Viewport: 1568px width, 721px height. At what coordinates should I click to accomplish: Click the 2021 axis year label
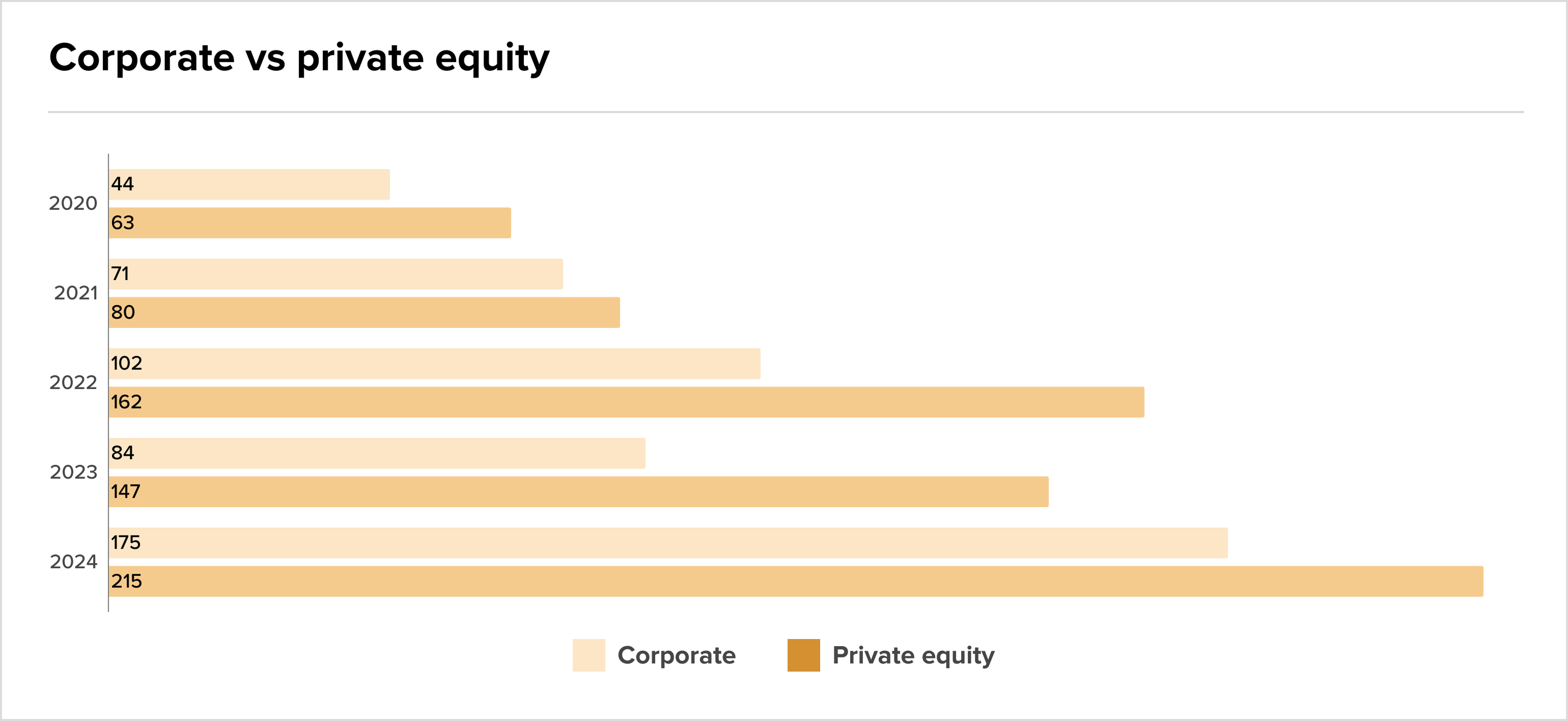(x=75, y=293)
